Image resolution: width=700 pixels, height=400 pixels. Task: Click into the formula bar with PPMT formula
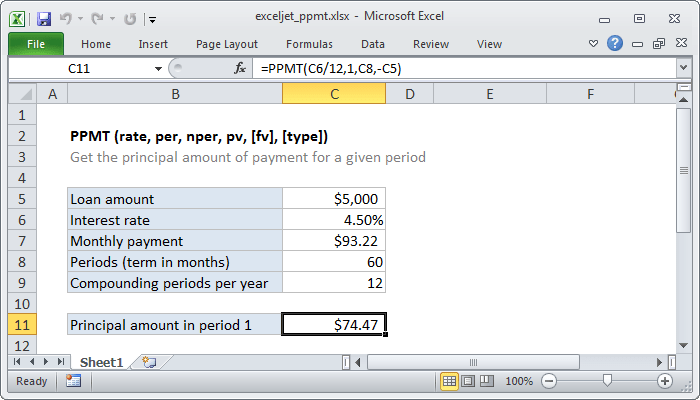tap(464, 69)
